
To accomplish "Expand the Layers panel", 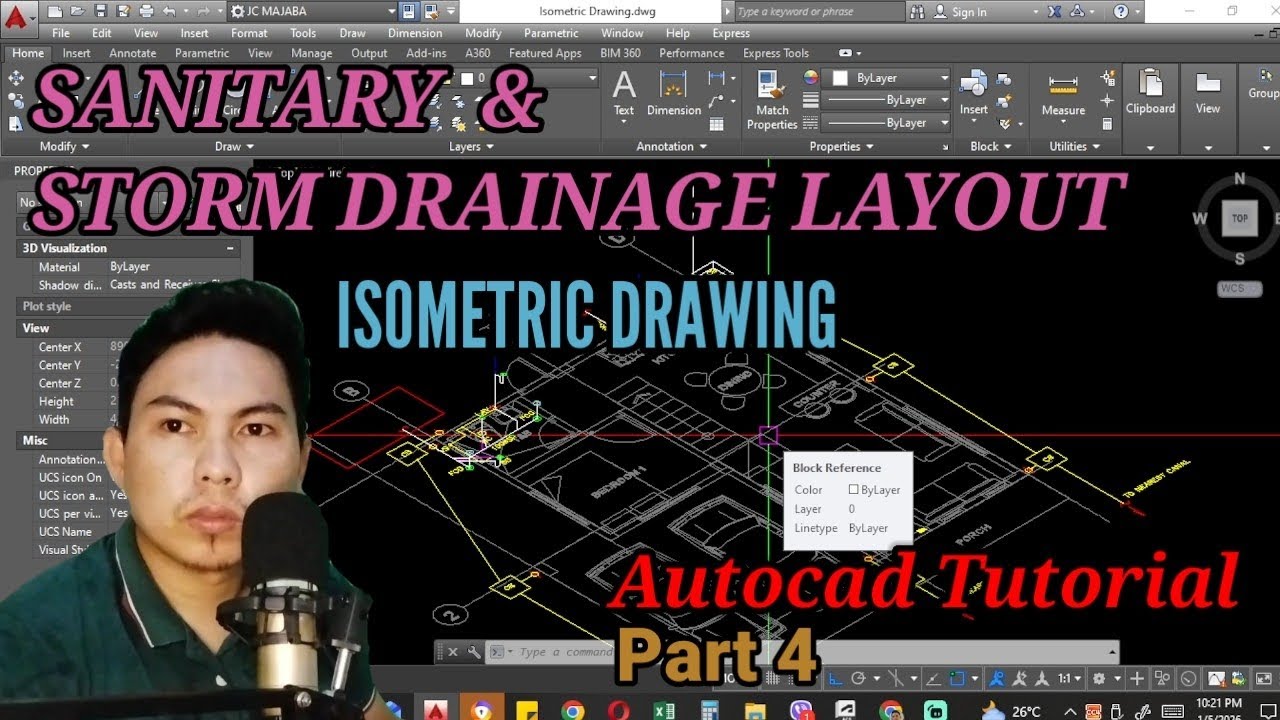I will pos(471,146).
